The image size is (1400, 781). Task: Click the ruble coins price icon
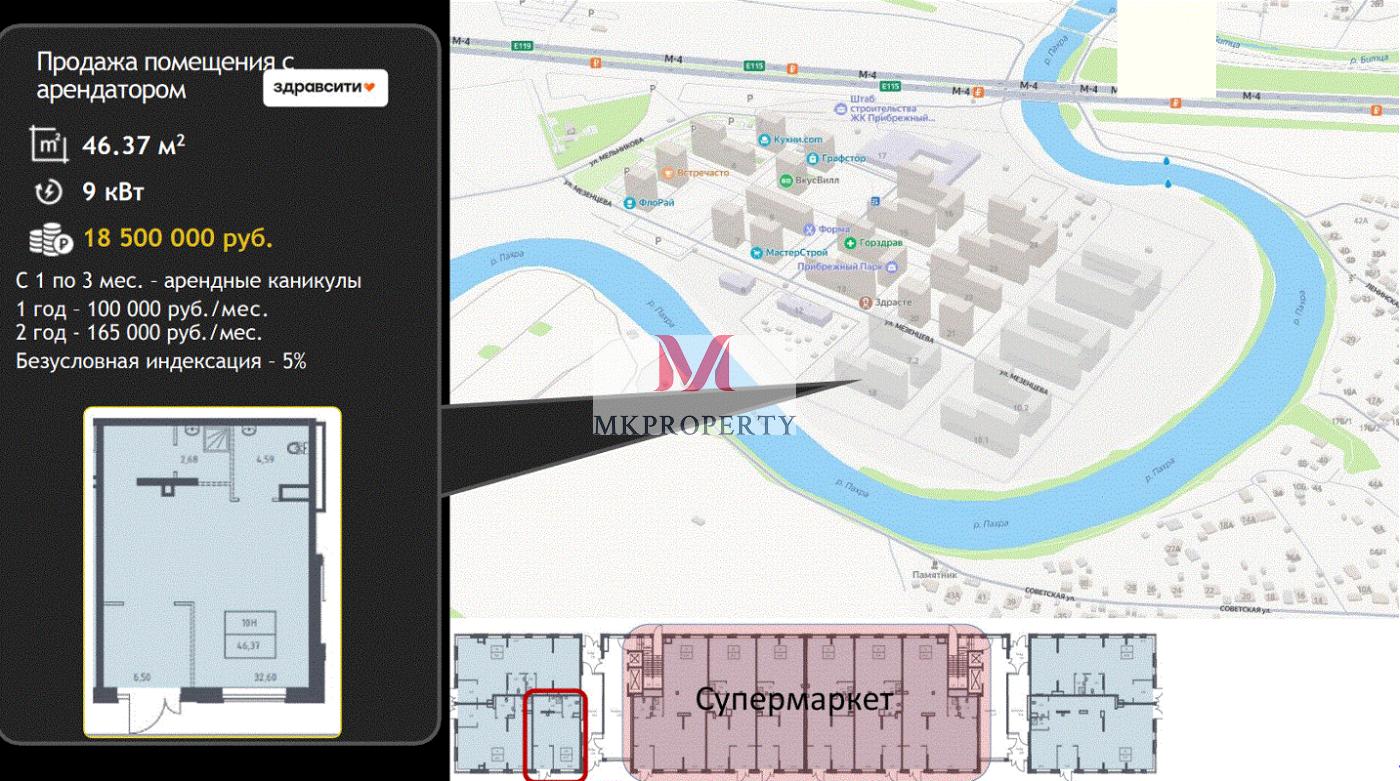point(50,240)
